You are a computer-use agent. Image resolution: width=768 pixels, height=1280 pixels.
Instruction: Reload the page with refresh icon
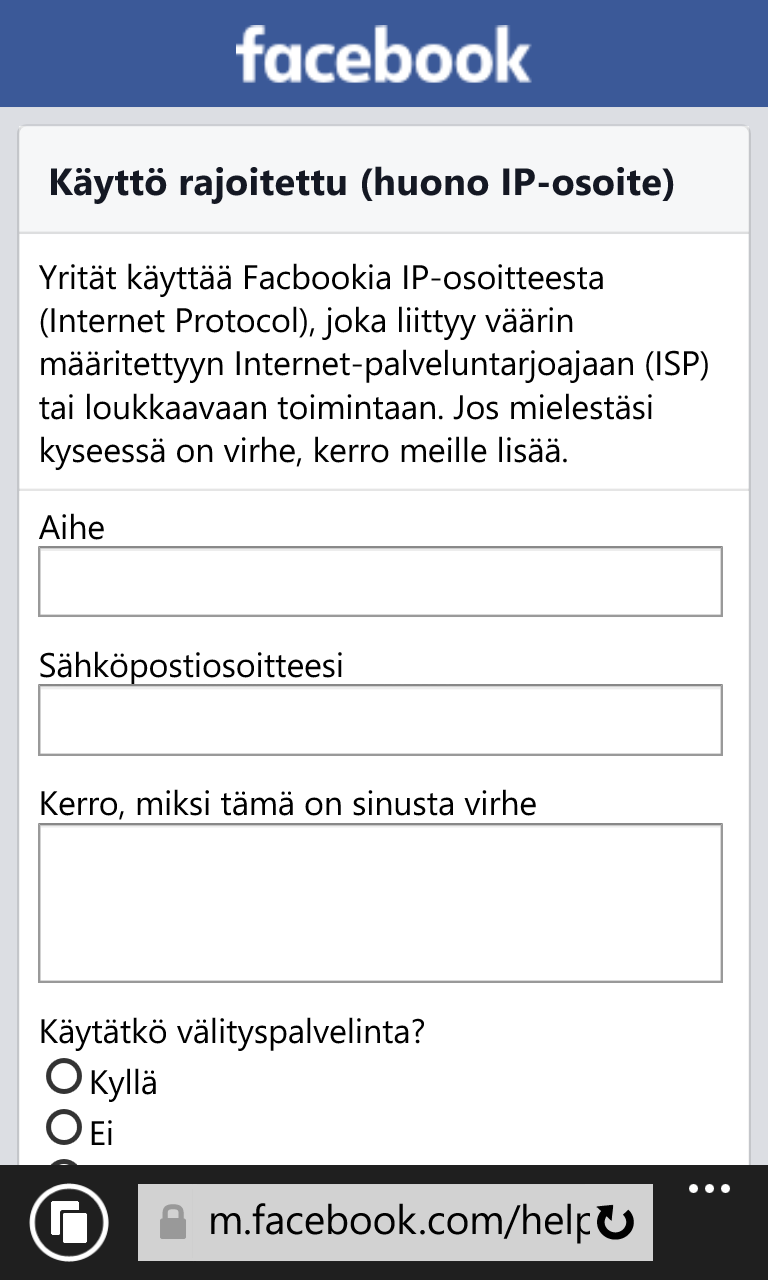click(x=615, y=1222)
